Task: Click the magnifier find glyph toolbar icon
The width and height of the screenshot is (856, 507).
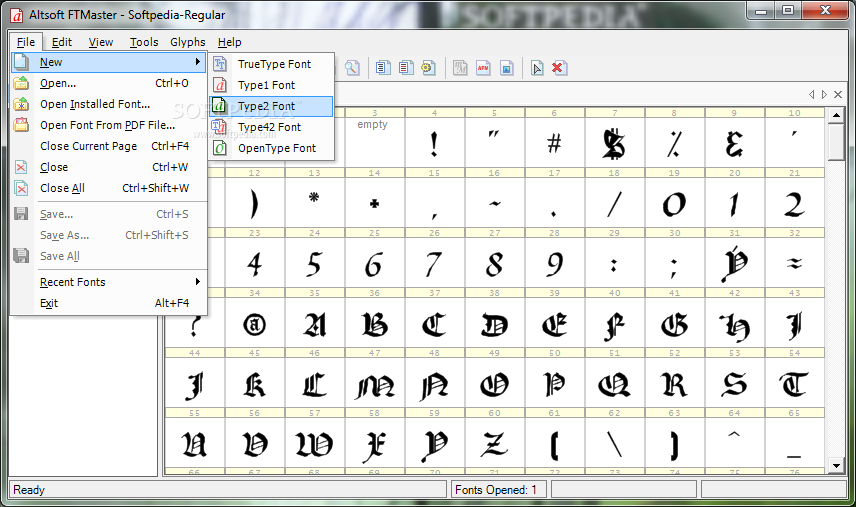Action: 352,68
